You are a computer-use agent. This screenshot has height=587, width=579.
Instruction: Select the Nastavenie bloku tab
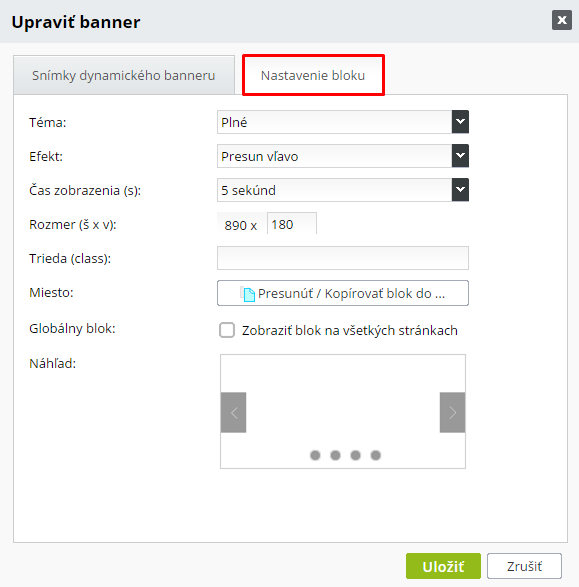click(313, 75)
